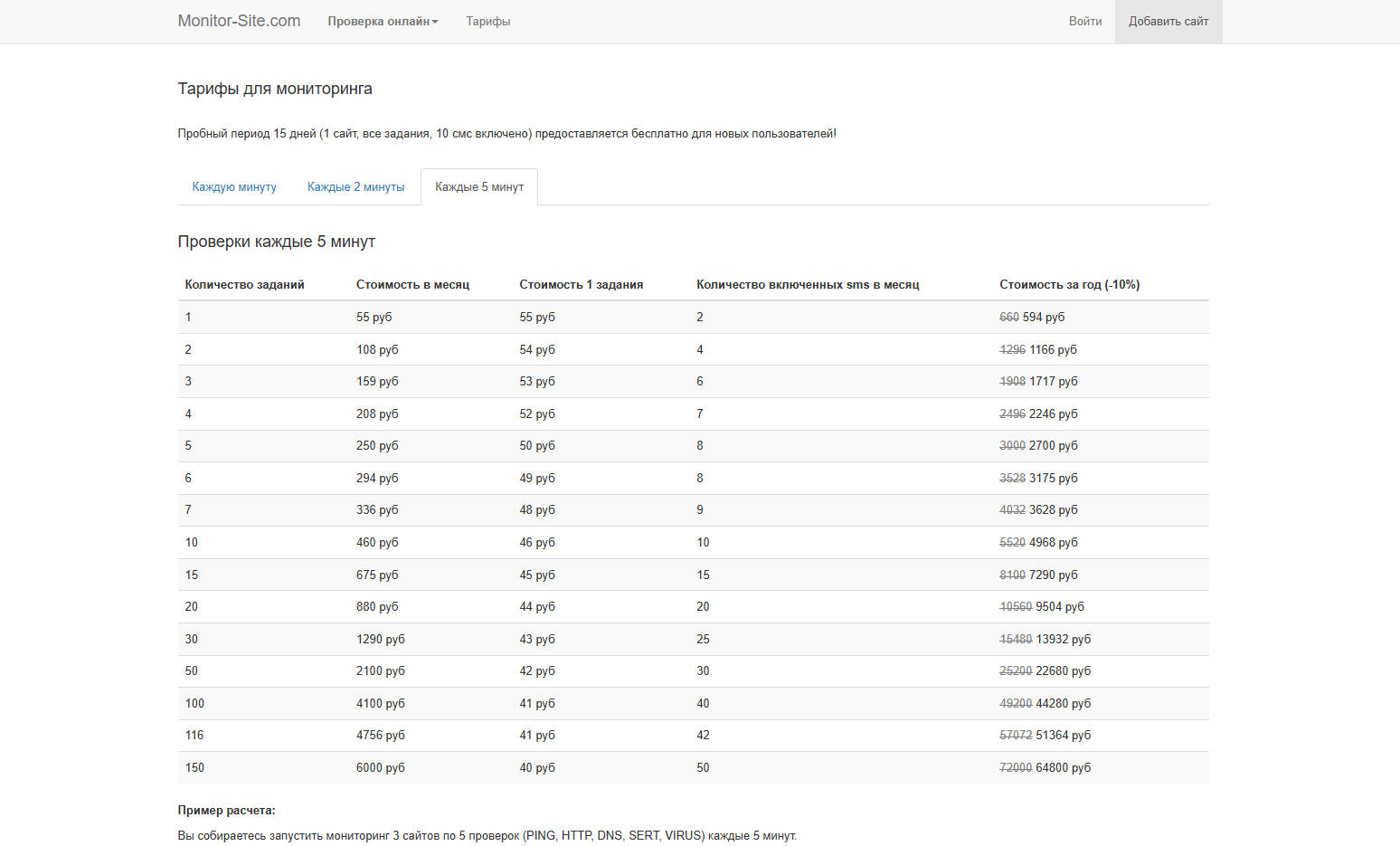Click the Количество заданий column header
The height and width of the screenshot is (846, 1400).
244,285
